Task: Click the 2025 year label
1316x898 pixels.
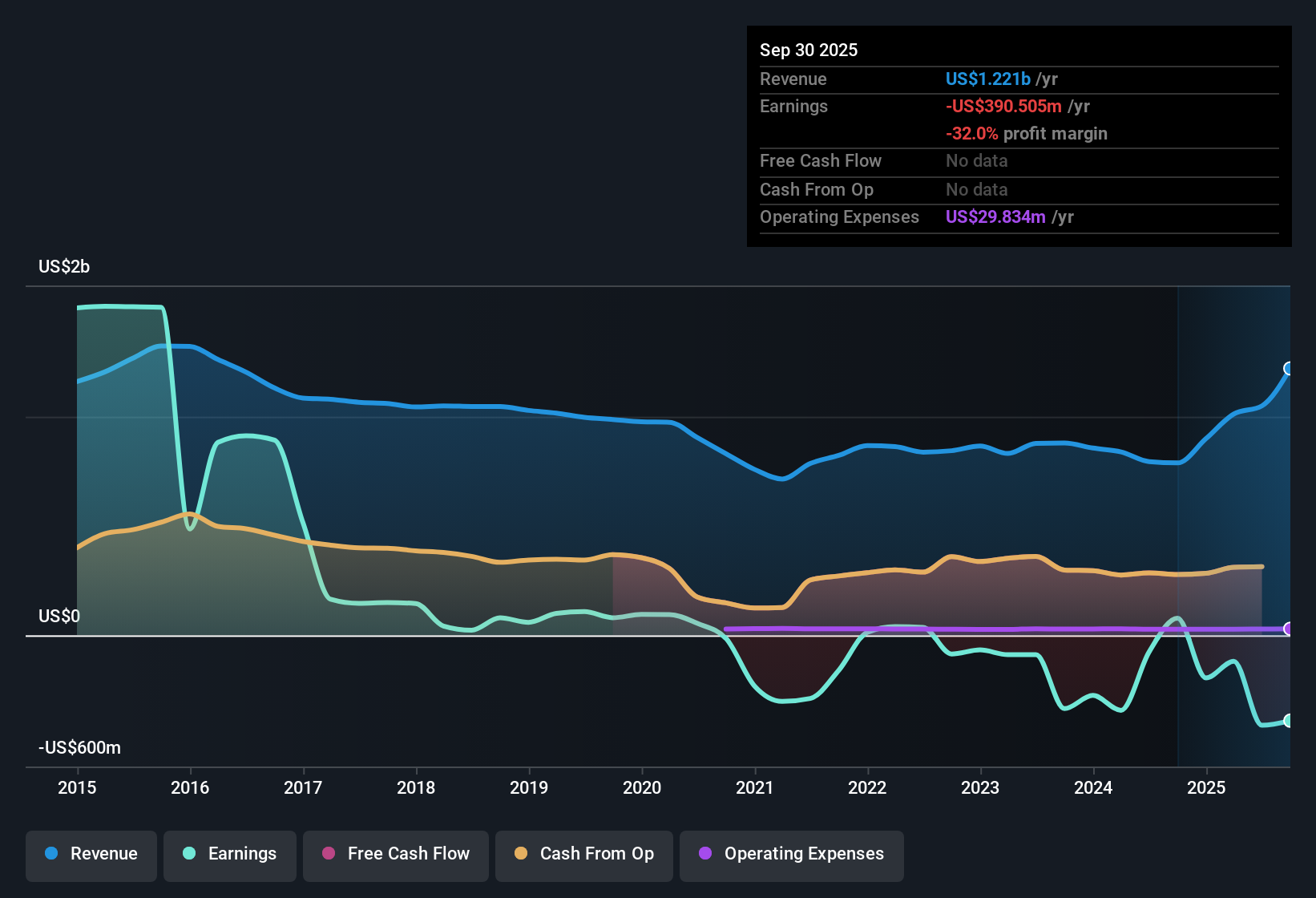Action: coord(1208,788)
